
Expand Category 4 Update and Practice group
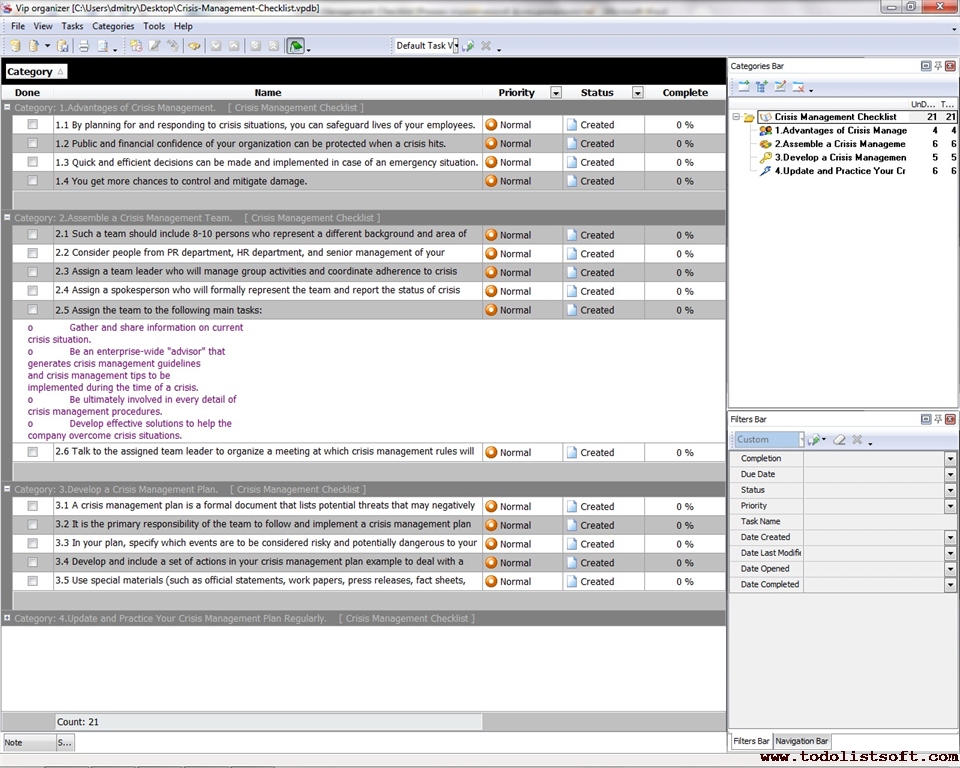[x=7, y=618]
